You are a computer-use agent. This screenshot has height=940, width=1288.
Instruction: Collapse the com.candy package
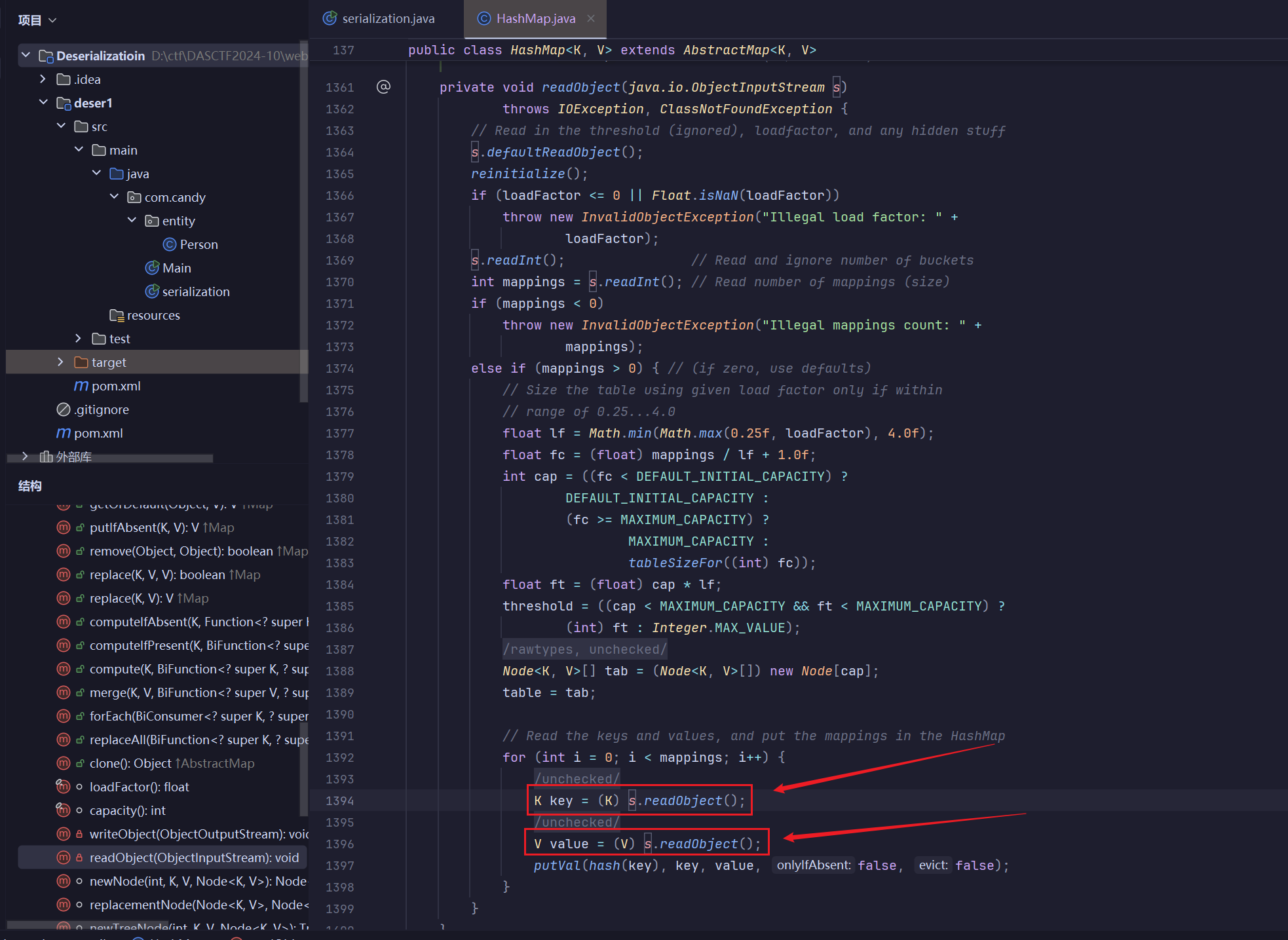click(114, 197)
